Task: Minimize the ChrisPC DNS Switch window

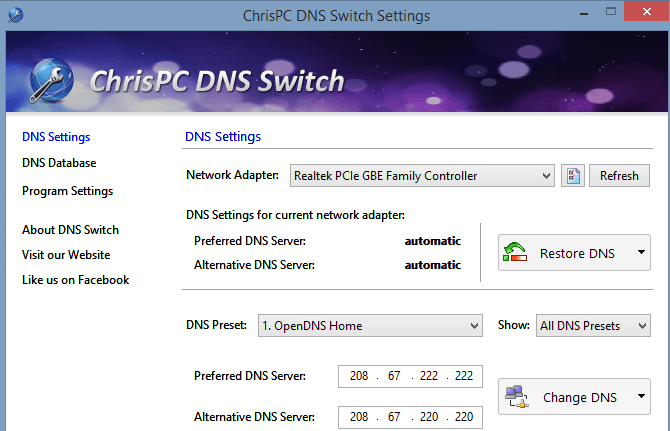Action: coord(584,13)
